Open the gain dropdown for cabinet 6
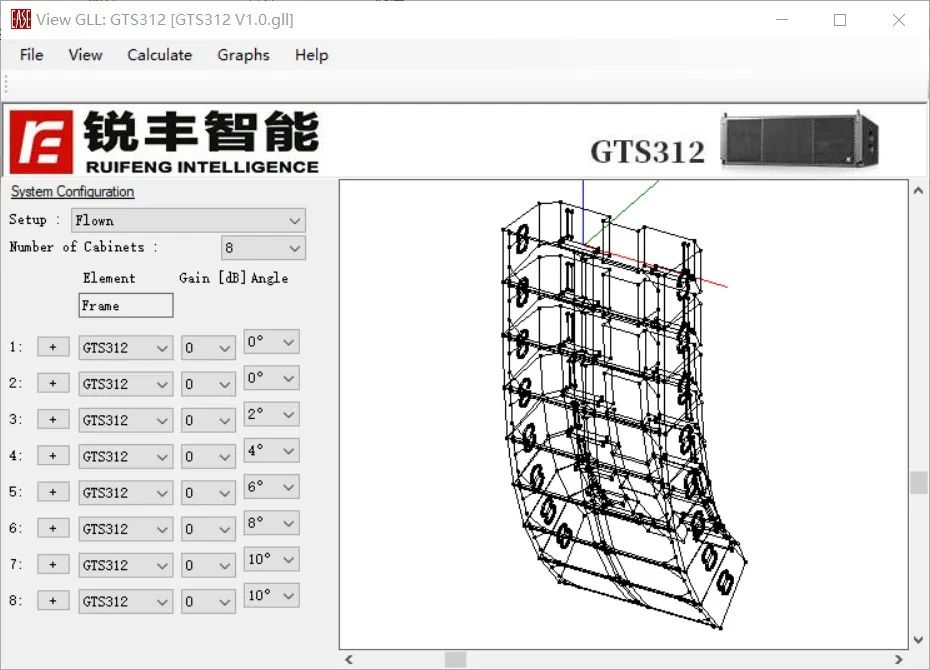 (208, 529)
